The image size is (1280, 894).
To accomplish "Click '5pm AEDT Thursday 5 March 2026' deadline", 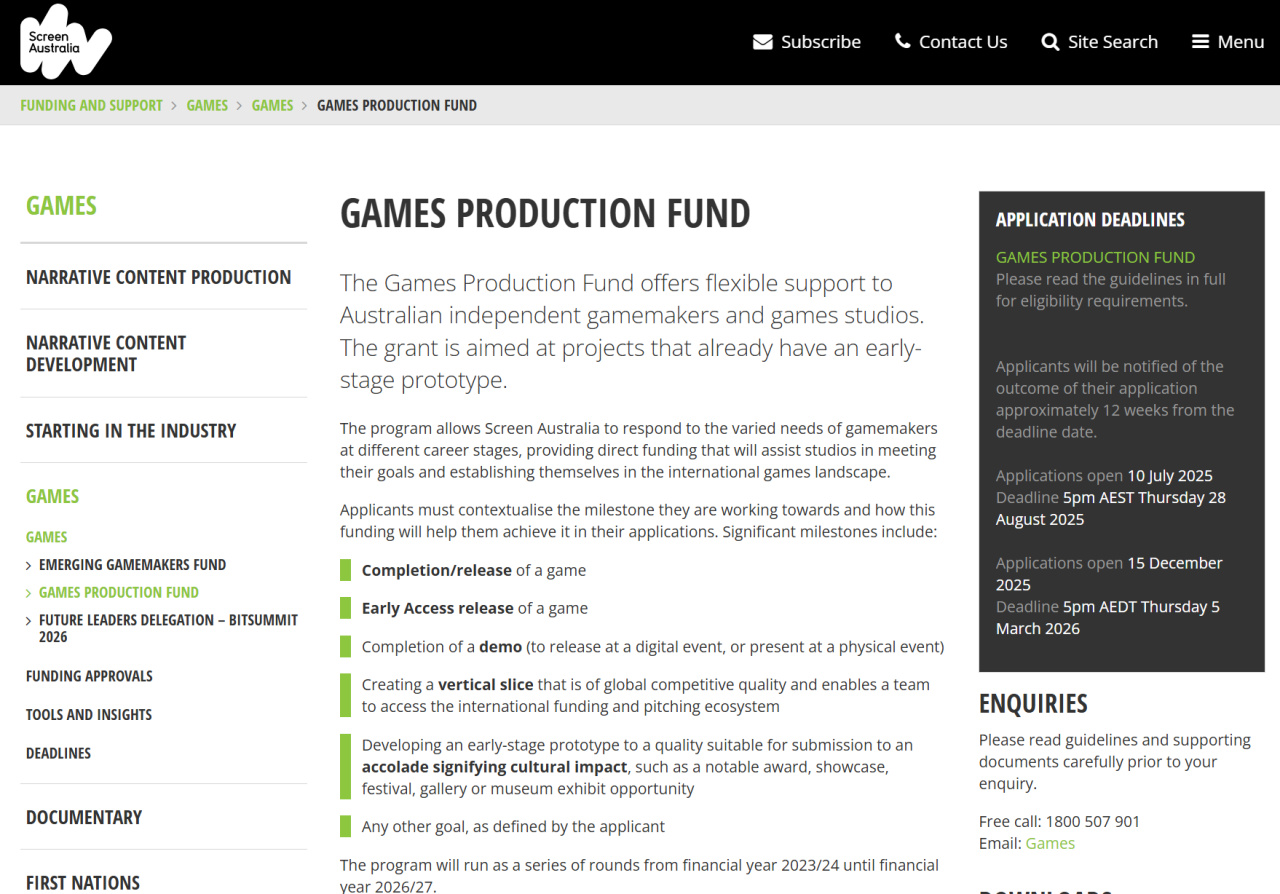I will pos(1108,618).
